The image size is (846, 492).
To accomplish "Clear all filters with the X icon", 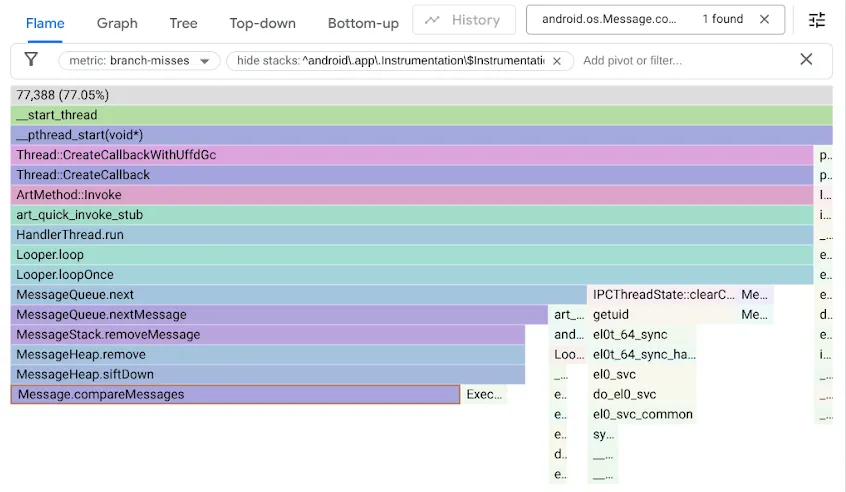I will coord(806,60).
